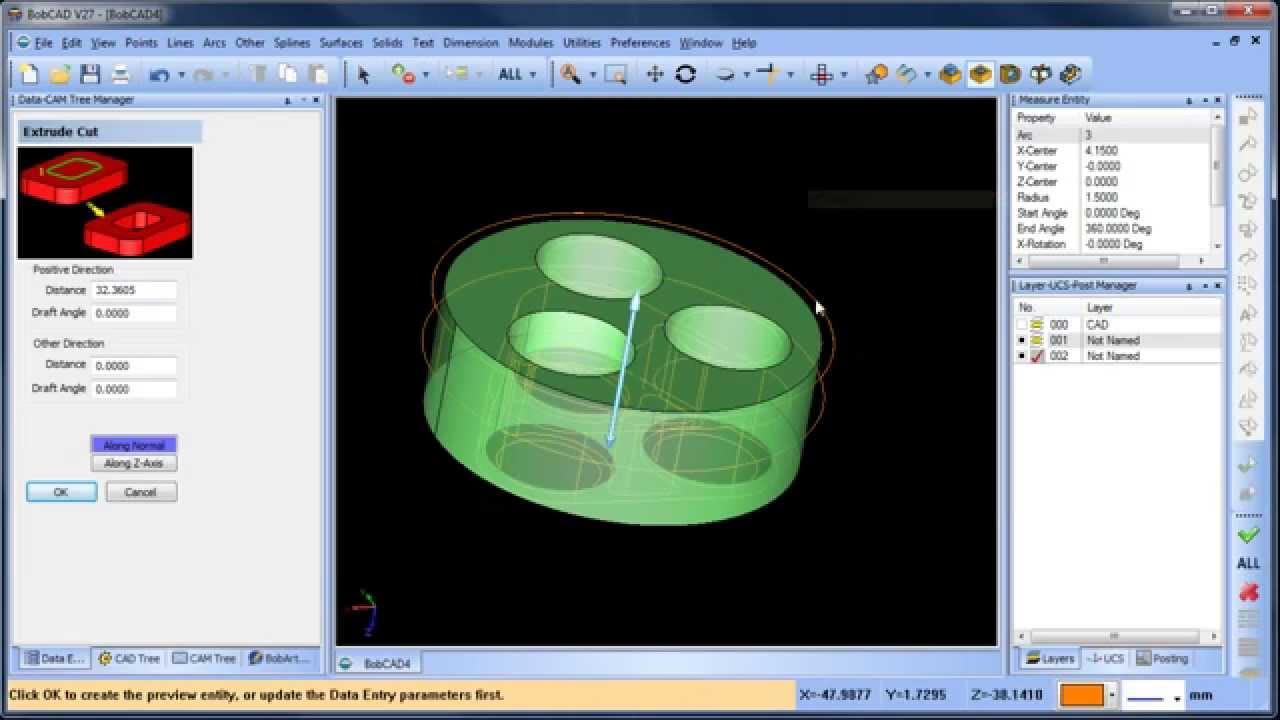Screen dimensions: 1280x720
Task: Click the Cancel button
Action: pos(140,492)
